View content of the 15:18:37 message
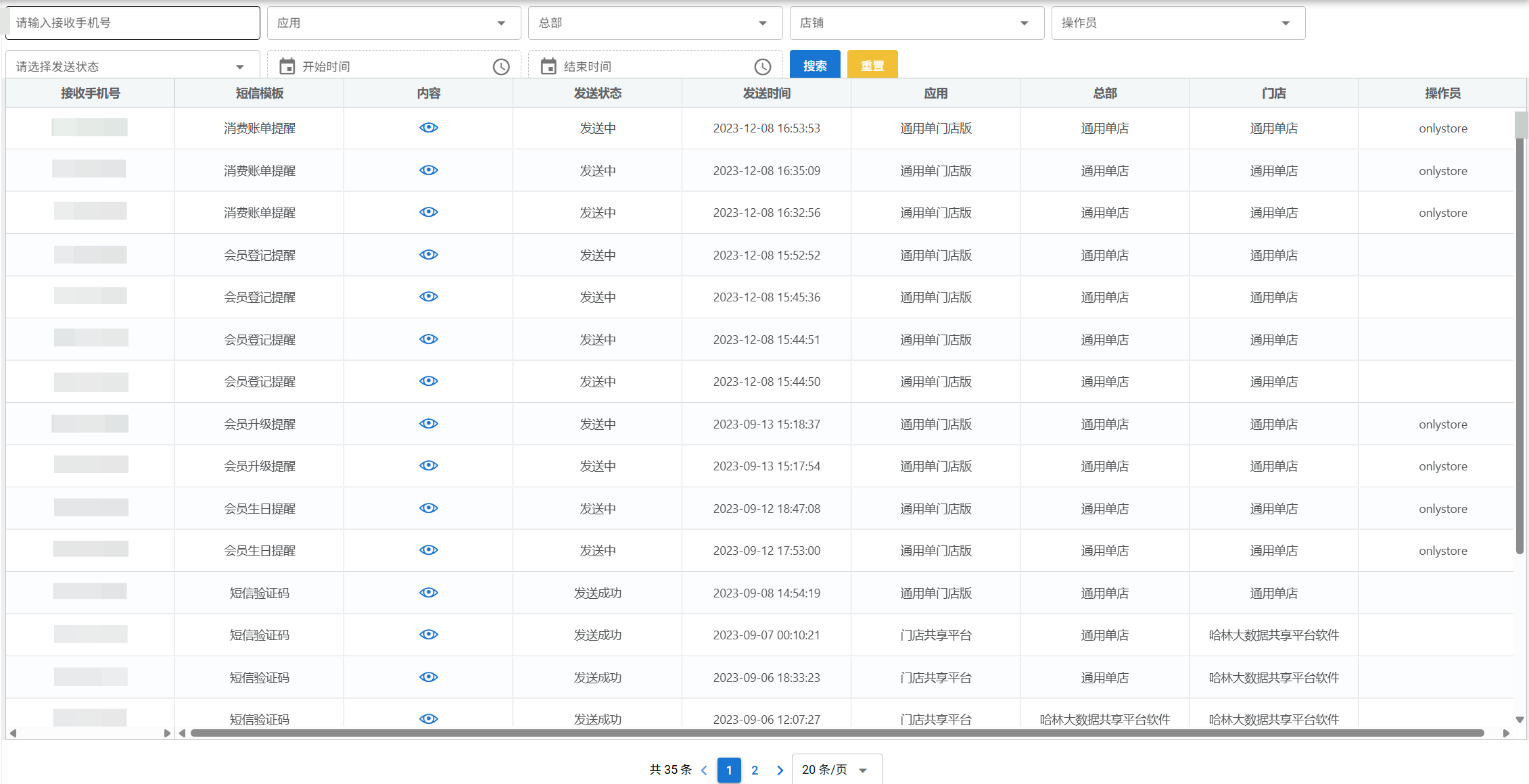 click(429, 424)
